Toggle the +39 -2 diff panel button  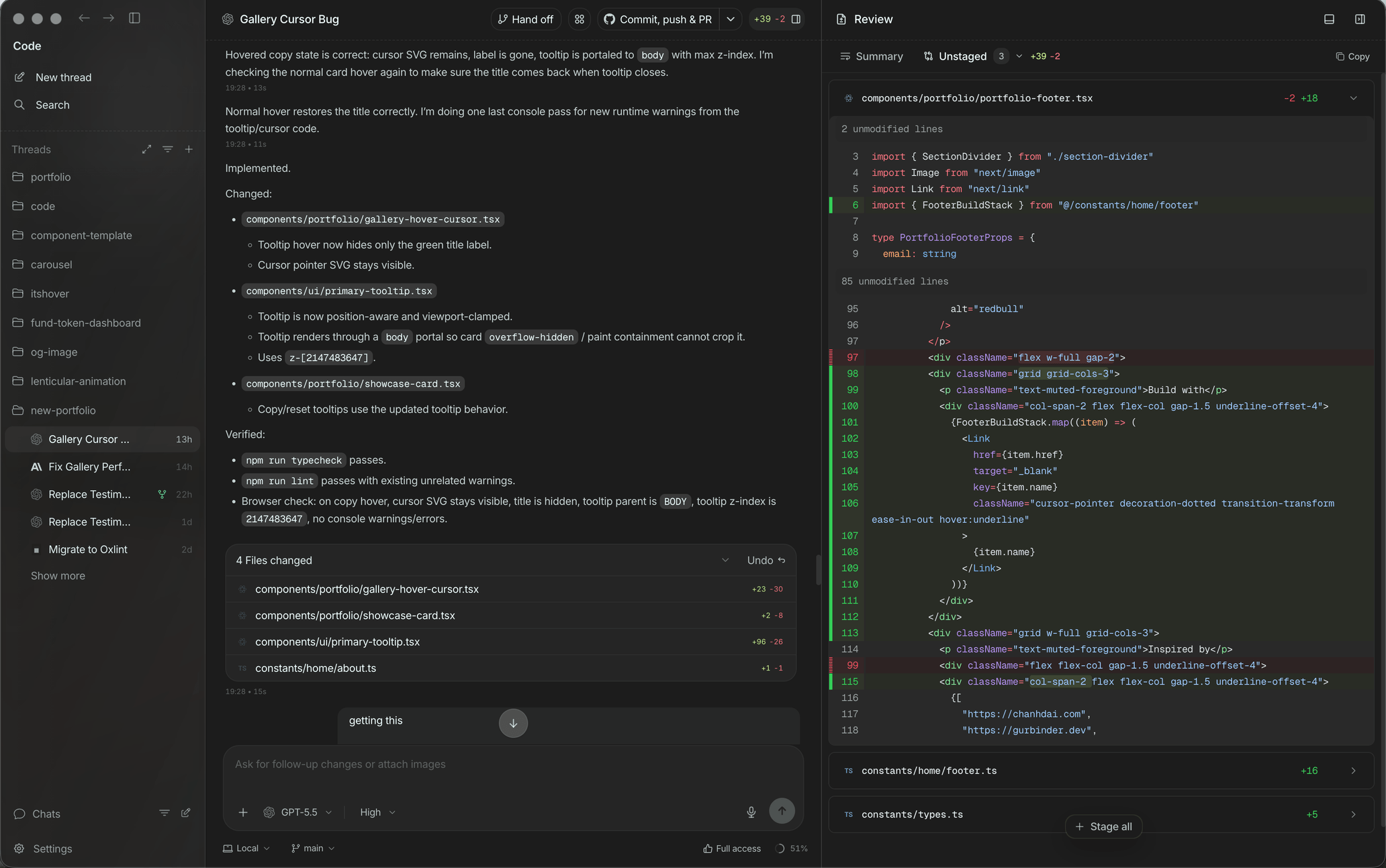click(777, 19)
